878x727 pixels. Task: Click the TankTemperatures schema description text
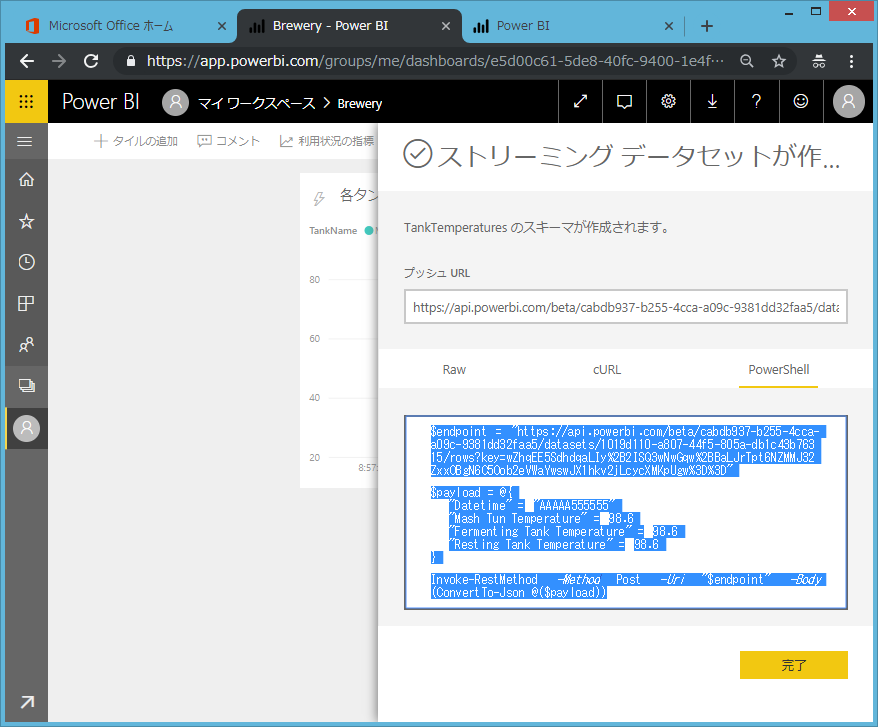[x=536, y=227]
